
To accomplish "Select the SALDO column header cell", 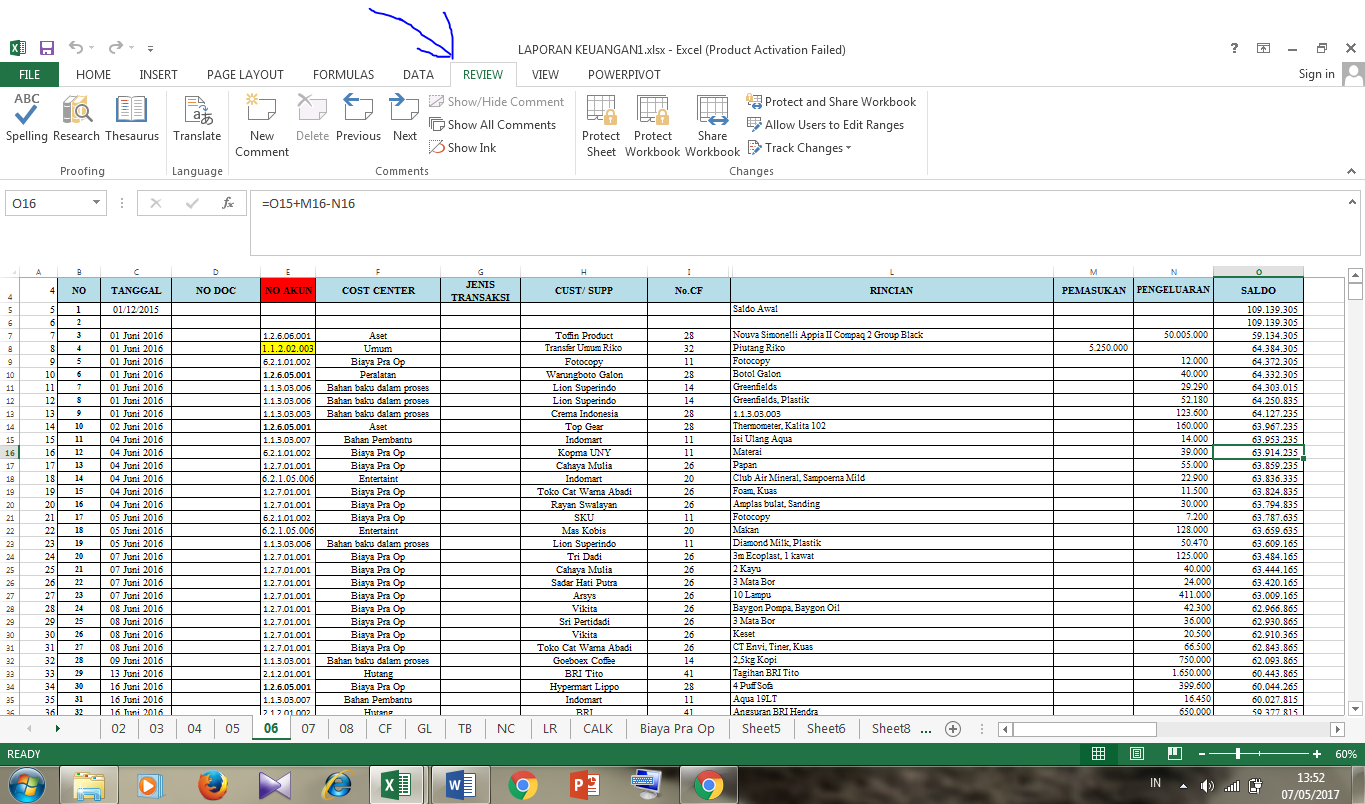I will (1258, 291).
